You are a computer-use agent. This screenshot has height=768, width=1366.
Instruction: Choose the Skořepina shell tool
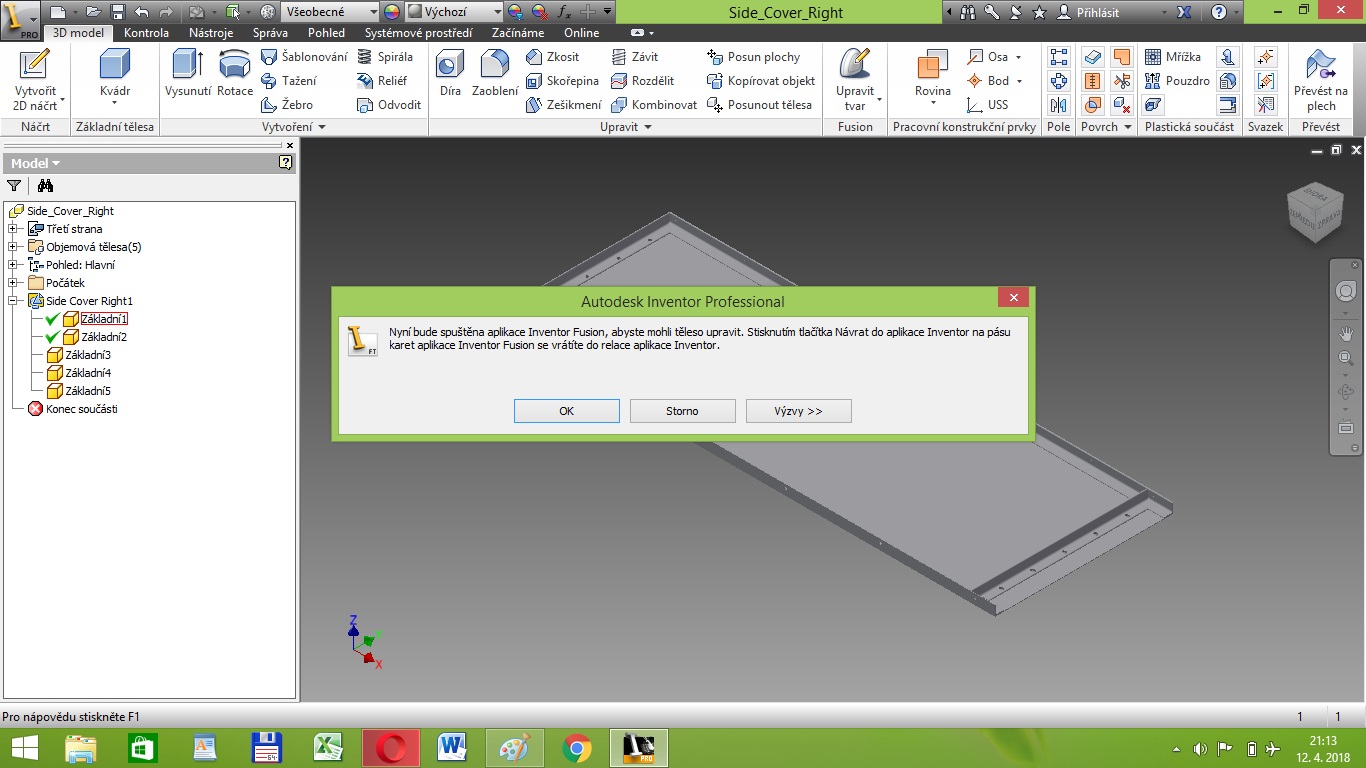[562, 81]
